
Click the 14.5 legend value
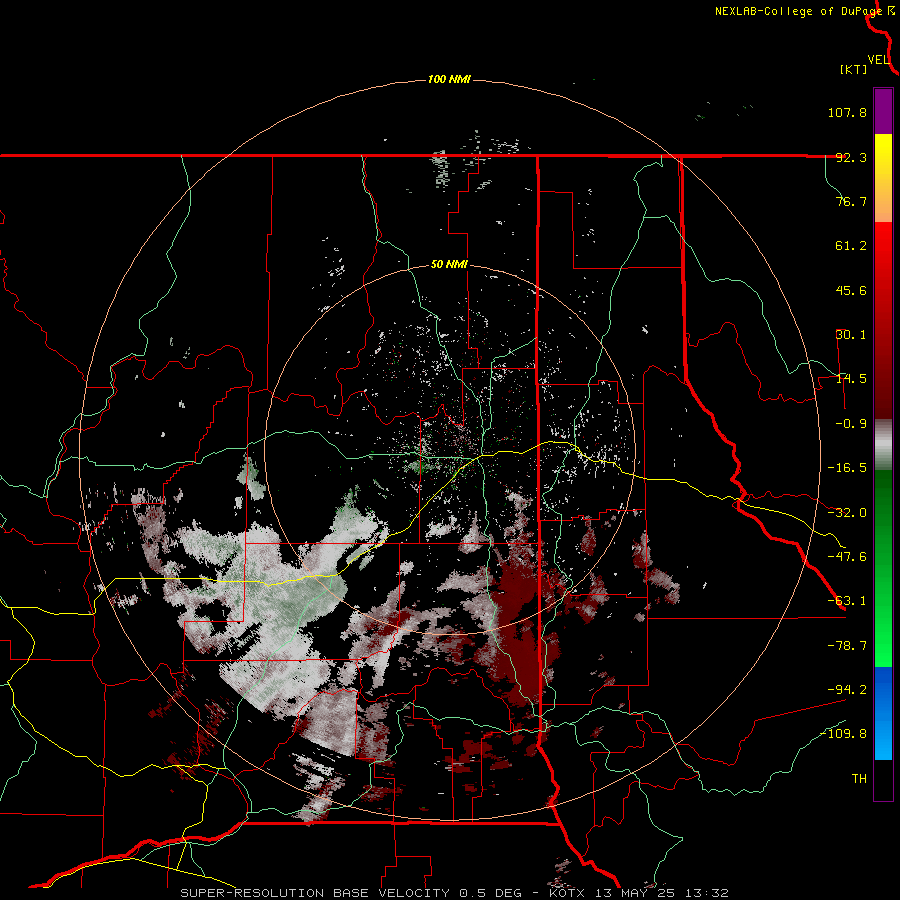(x=851, y=379)
